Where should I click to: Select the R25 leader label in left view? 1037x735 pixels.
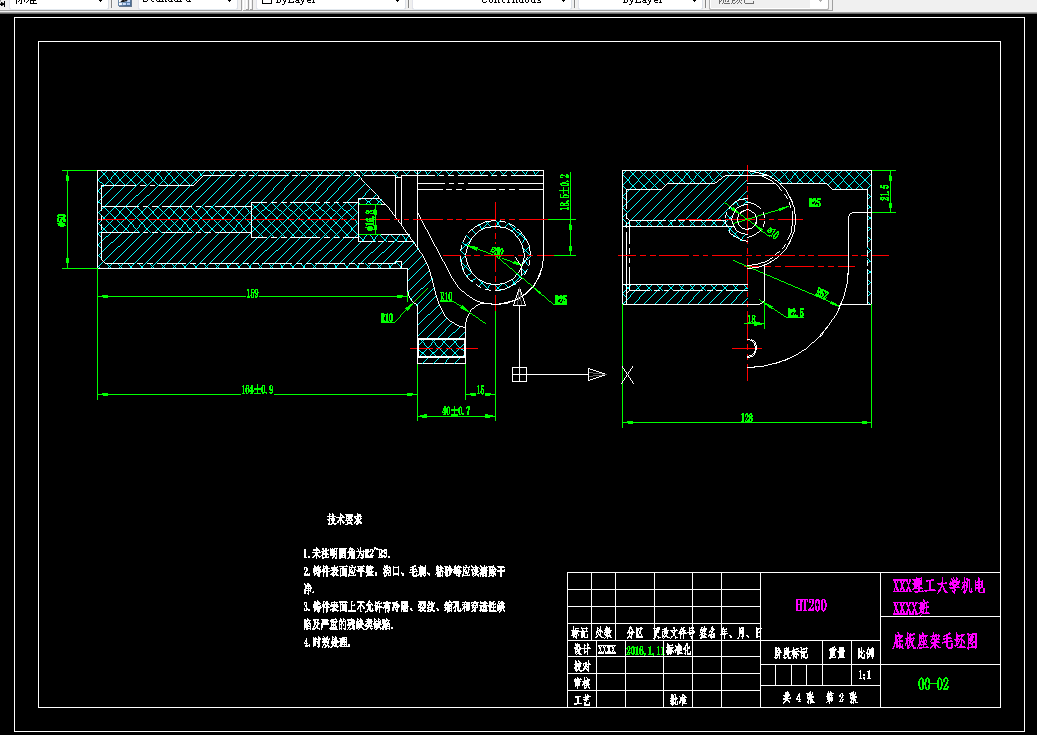pyautogui.click(x=561, y=300)
